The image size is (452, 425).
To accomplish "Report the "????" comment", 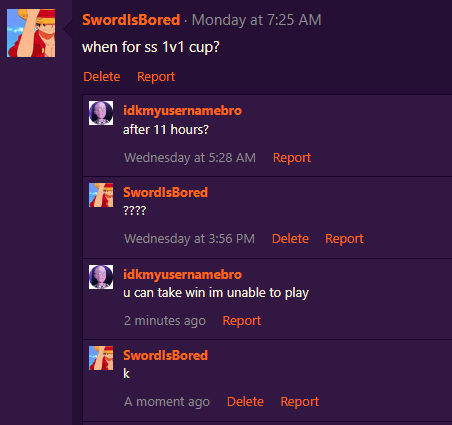I will (x=344, y=239).
